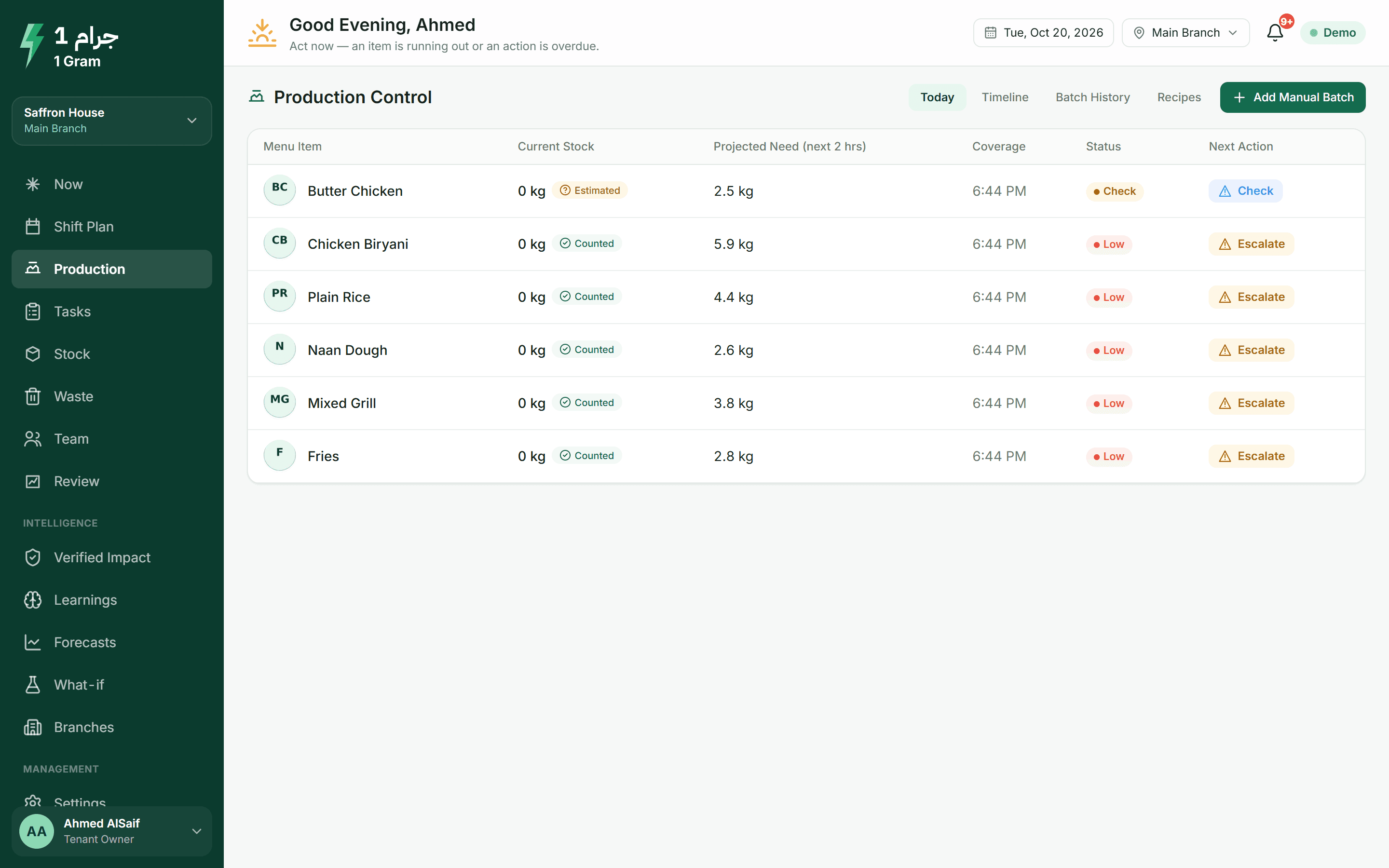1389x868 pixels.
Task: Click the Low status on Plain Rice
Action: (x=1109, y=298)
